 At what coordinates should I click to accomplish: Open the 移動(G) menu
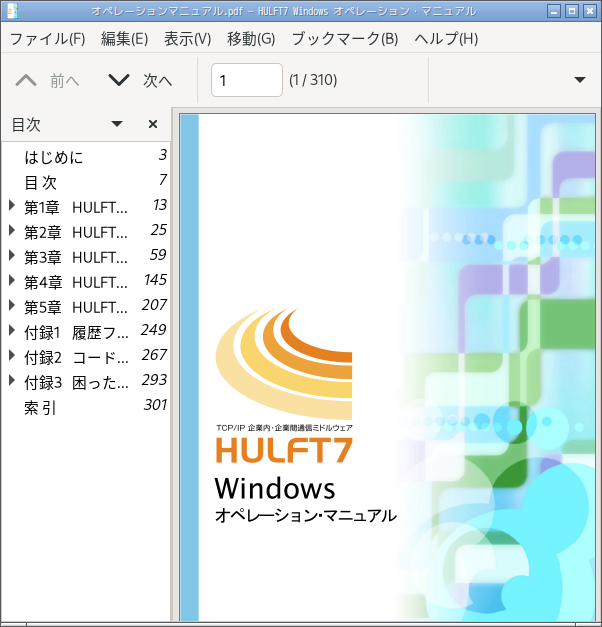coord(251,39)
